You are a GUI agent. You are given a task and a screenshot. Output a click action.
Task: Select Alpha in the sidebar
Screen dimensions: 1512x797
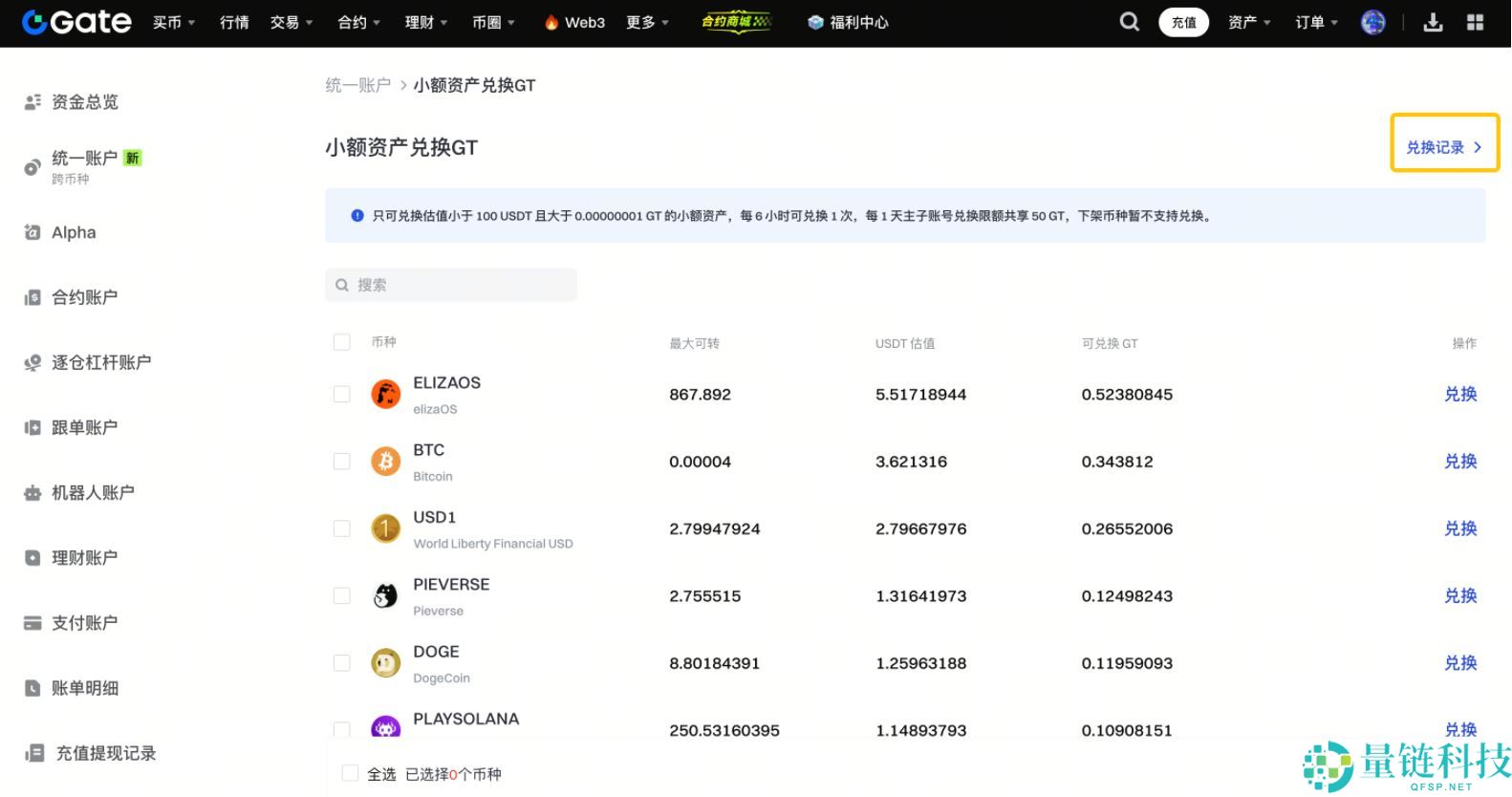coord(74,232)
